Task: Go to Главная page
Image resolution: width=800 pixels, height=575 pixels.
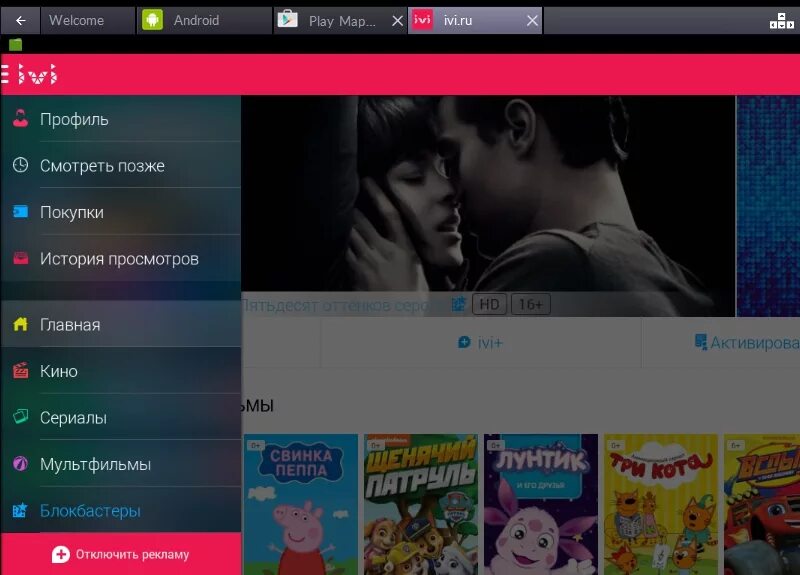Action: pos(120,324)
